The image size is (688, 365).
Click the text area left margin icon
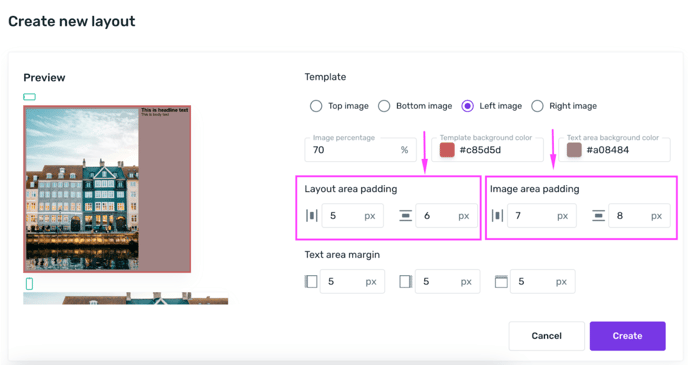[x=311, y=281]
